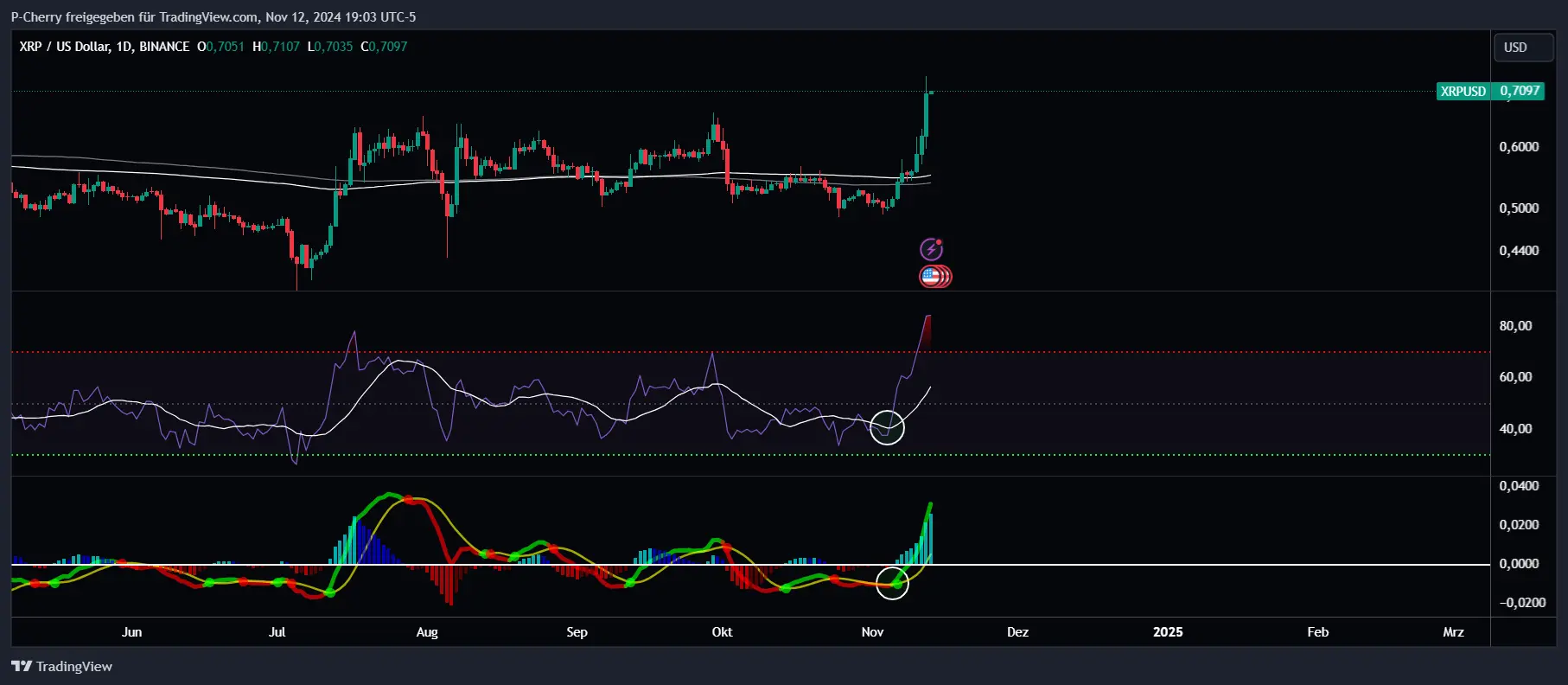This screenshot has height=685, width=1568.
Task: Open the purple lightning event icon
Action: [x=931, y=249]
